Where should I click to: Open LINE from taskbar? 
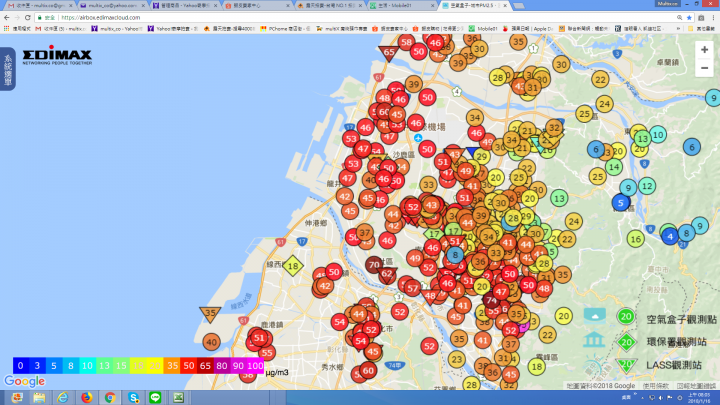click(155, 397)
